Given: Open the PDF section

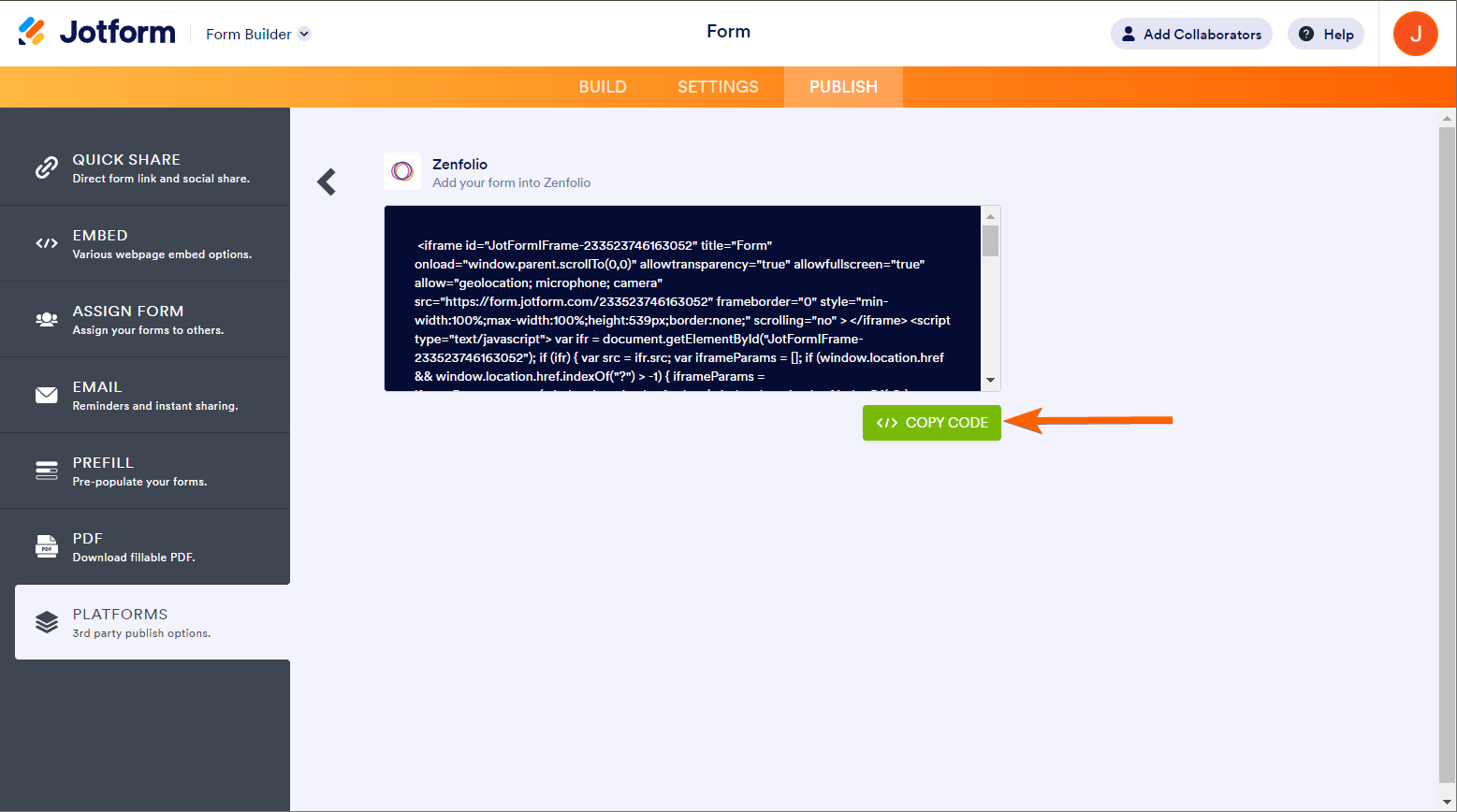Looking at the screenshot, I should coord(145,546).
